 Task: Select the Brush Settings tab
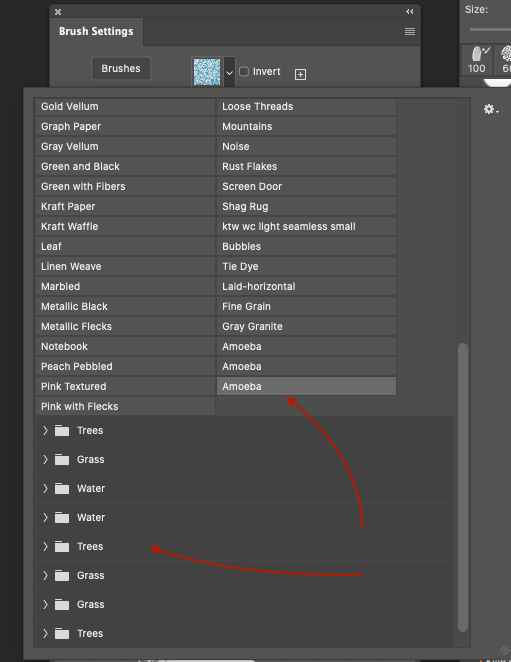pyautogui.click(x=96, y=31)
